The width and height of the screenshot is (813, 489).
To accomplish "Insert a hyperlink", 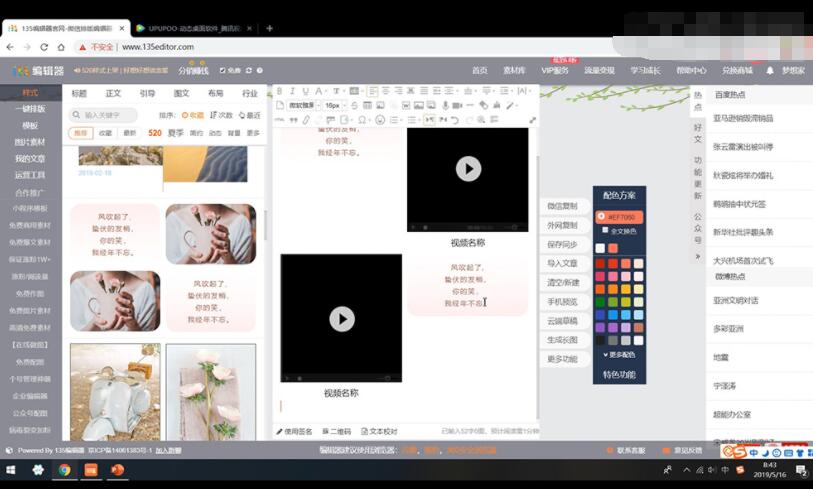I will click(x=306, y=120).
